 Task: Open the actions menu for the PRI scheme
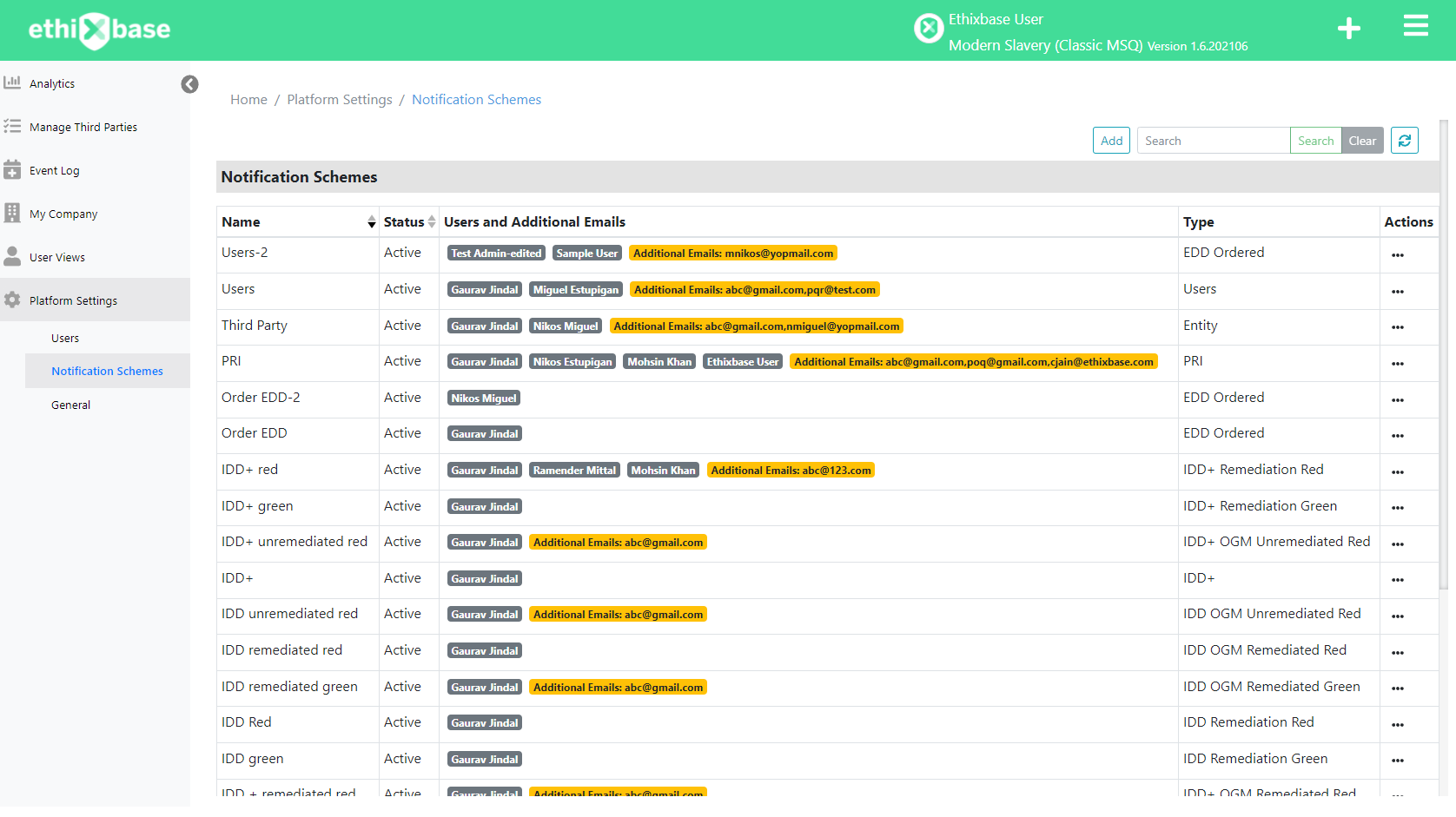1397,363
